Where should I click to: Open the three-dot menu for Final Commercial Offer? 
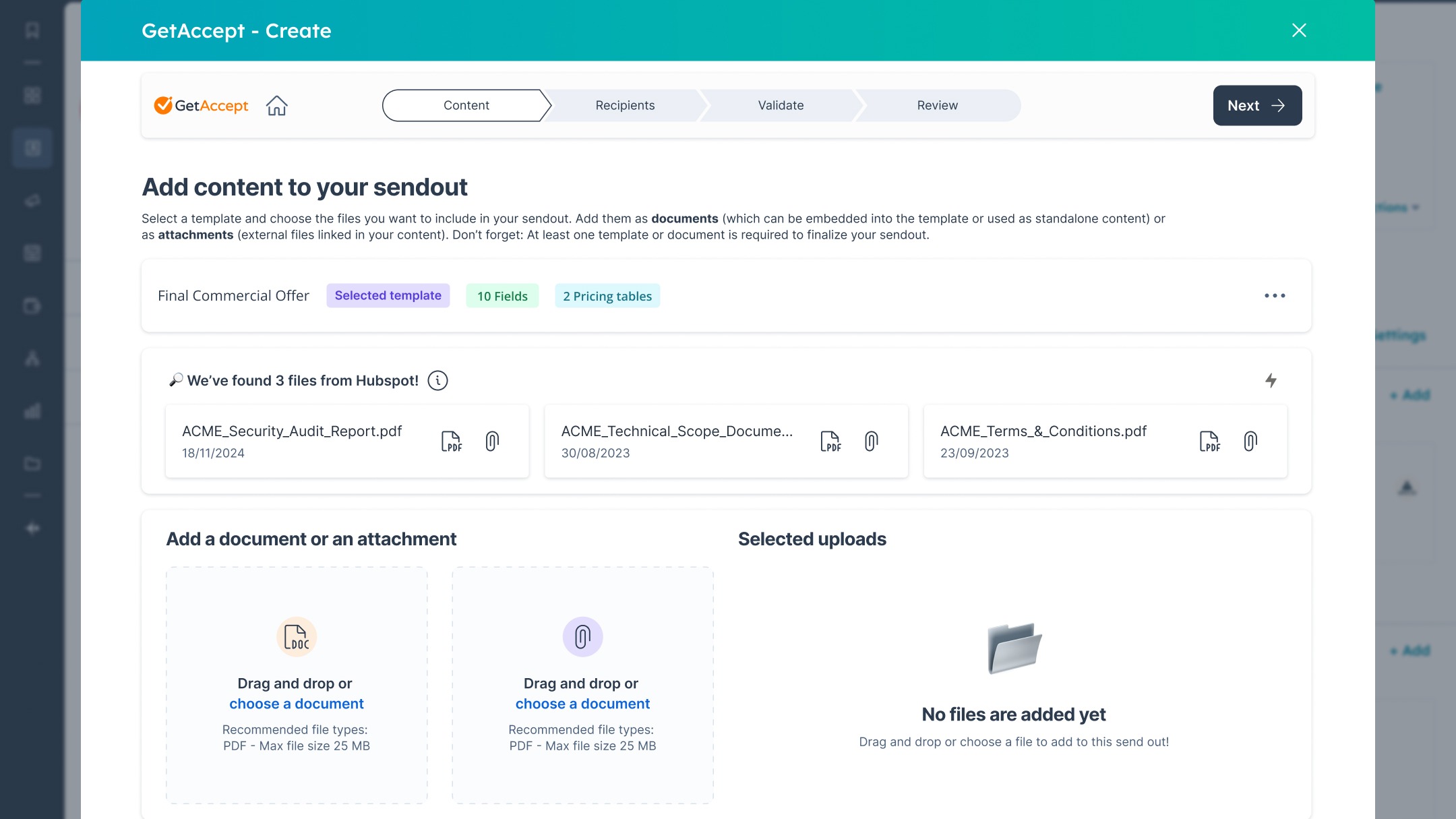[x=1275, y=296]
